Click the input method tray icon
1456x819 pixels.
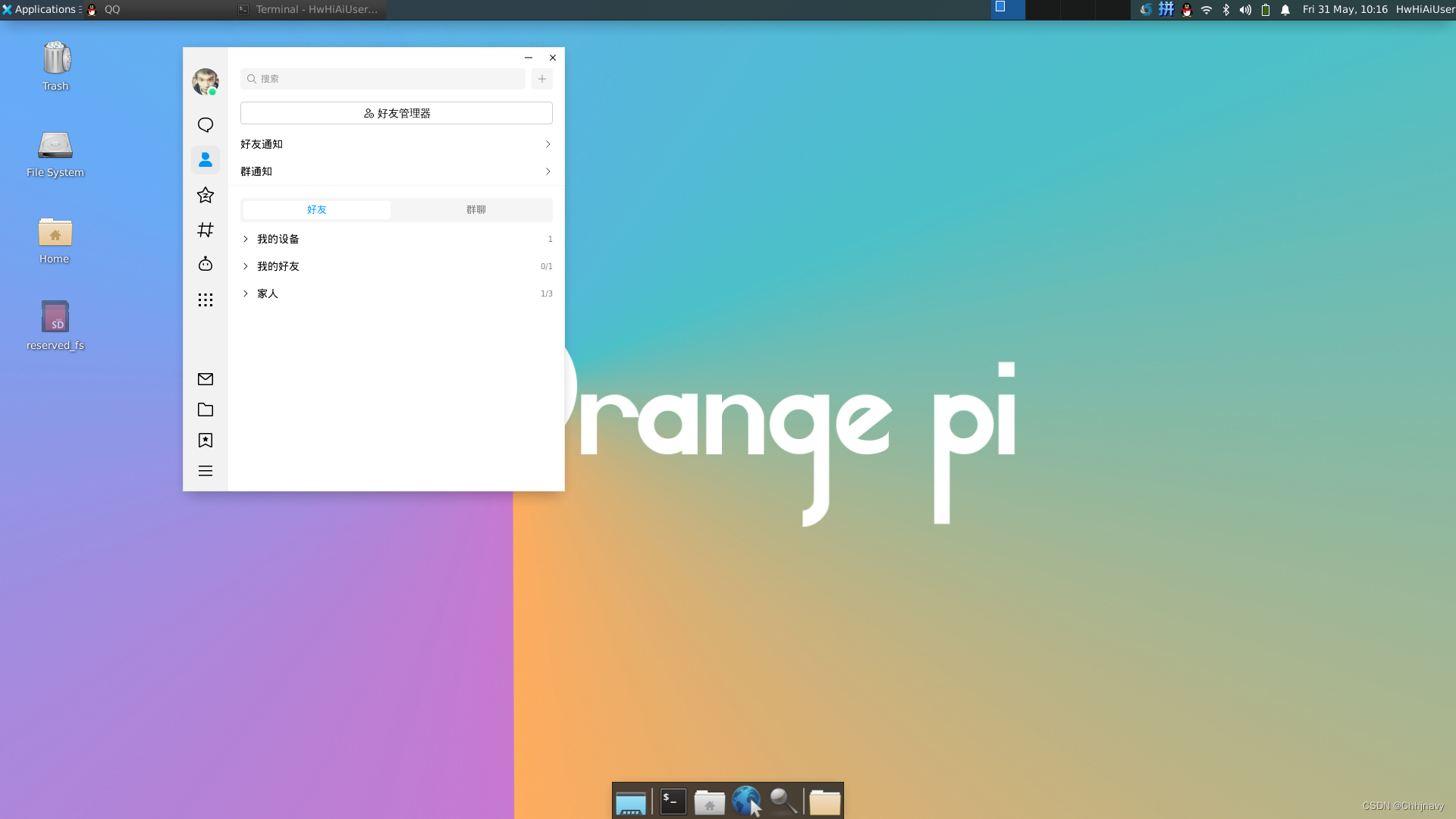click(x=1166, y=9)
